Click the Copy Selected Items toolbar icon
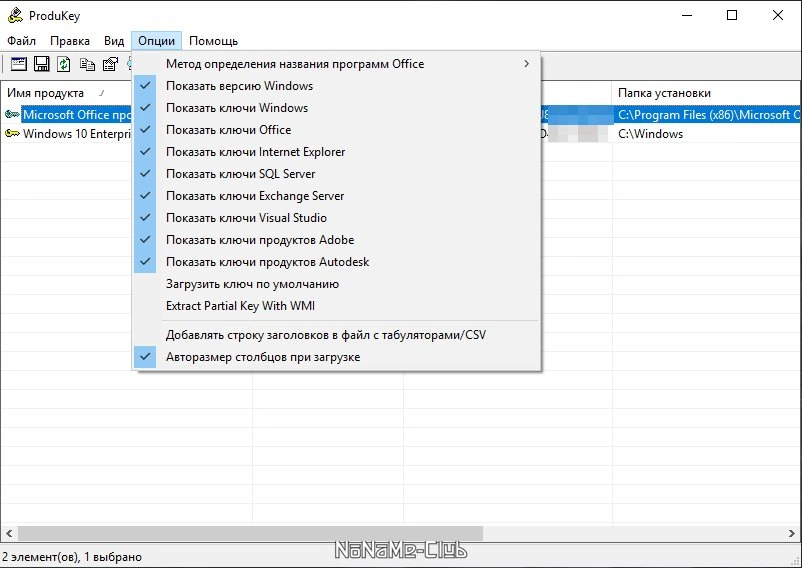The image size is (802, 568). coord(87,64)
